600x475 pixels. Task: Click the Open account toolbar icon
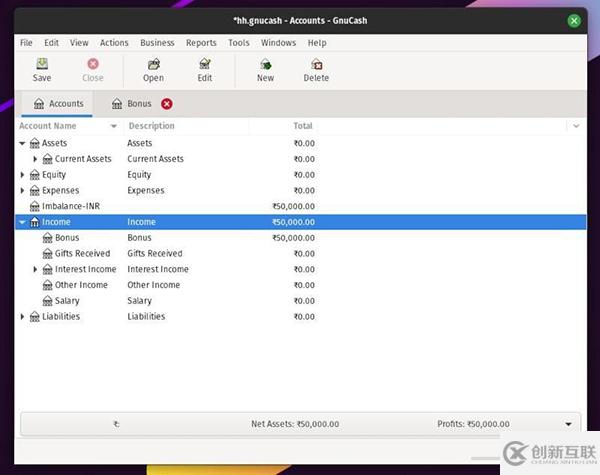(153, 64)
